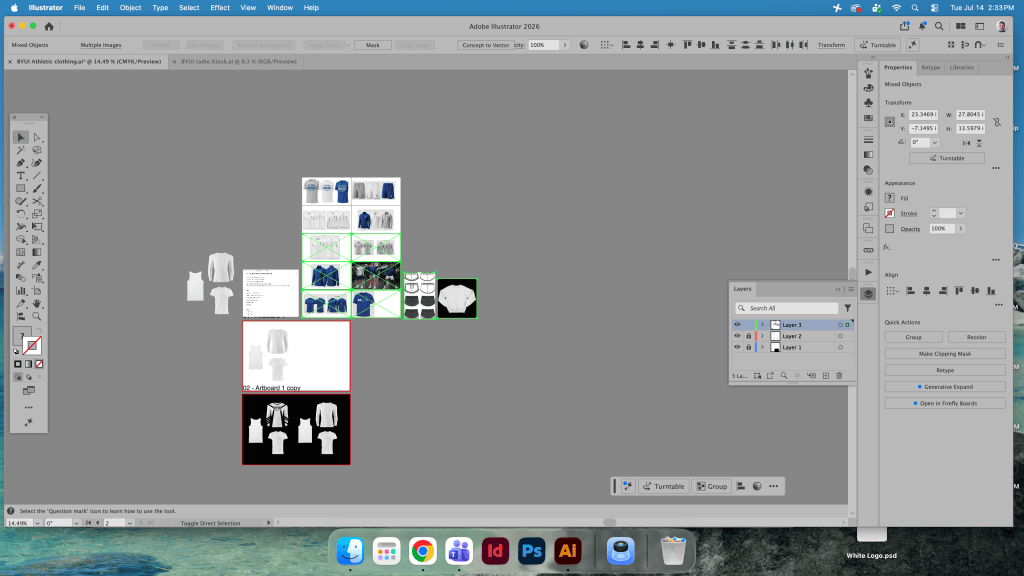Toggle visibility of Layer 2
This screenshot has height=576, width=1024.
pyautogui.click(x=737, y=336)
